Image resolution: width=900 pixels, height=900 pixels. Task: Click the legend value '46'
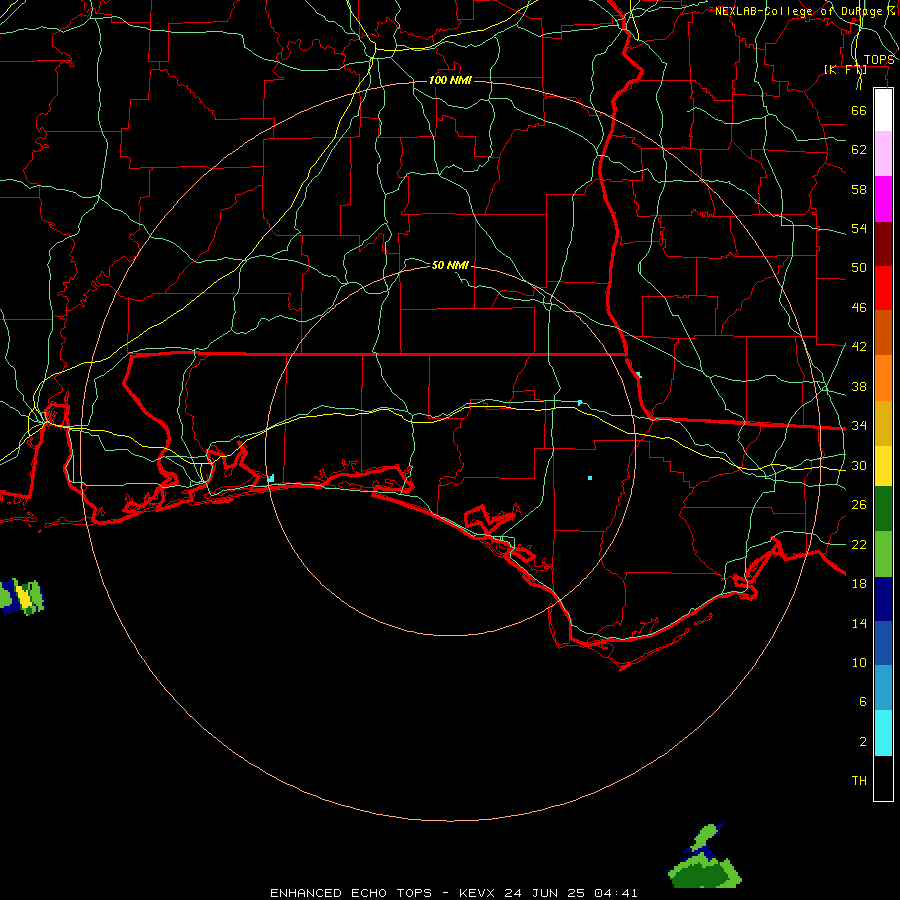point(859,307)
